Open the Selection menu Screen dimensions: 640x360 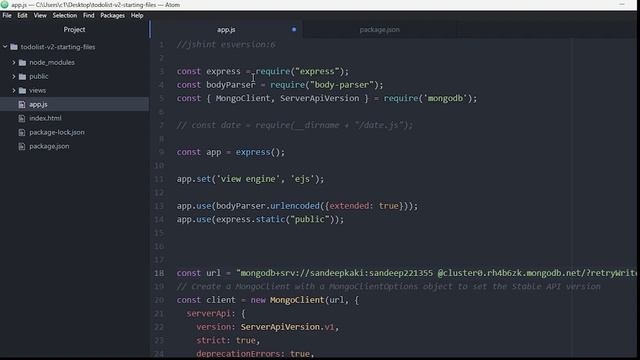[x=64, y=16]
